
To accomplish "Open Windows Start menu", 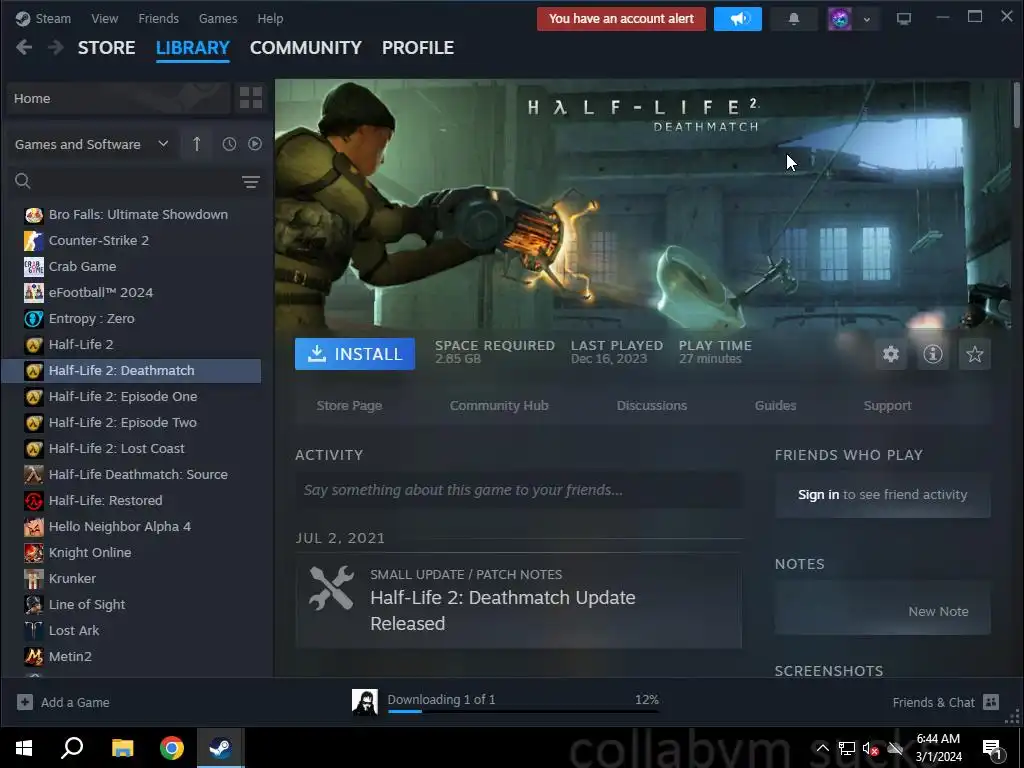I will click(24, 748).
